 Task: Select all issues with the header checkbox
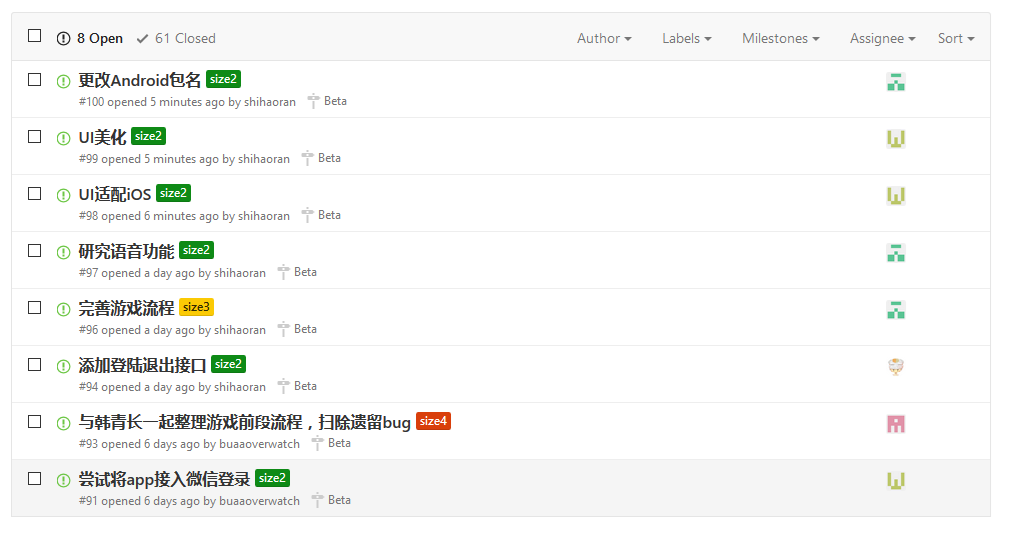(35, 36)
